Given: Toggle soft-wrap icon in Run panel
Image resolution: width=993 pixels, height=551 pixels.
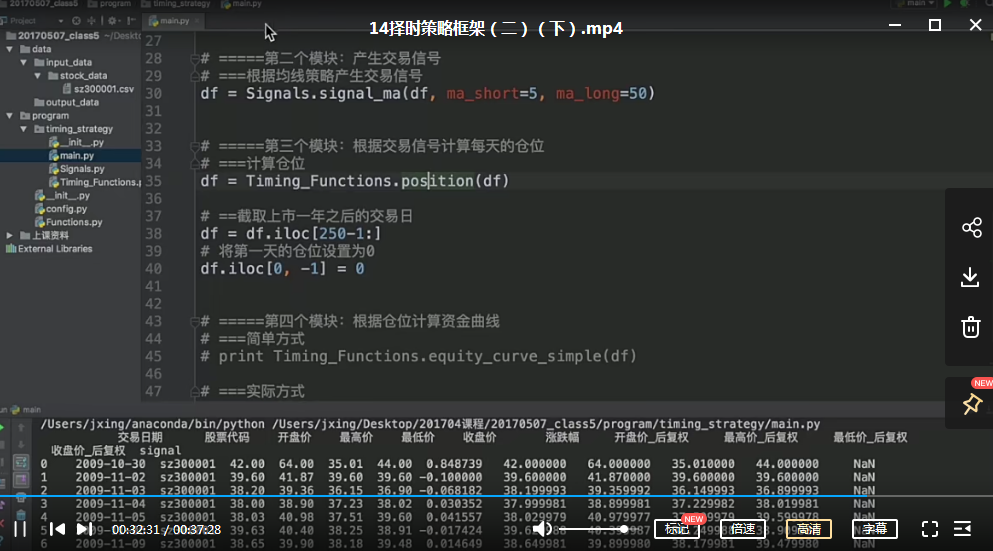Looking at the screenshot, I should coord(21,462).
